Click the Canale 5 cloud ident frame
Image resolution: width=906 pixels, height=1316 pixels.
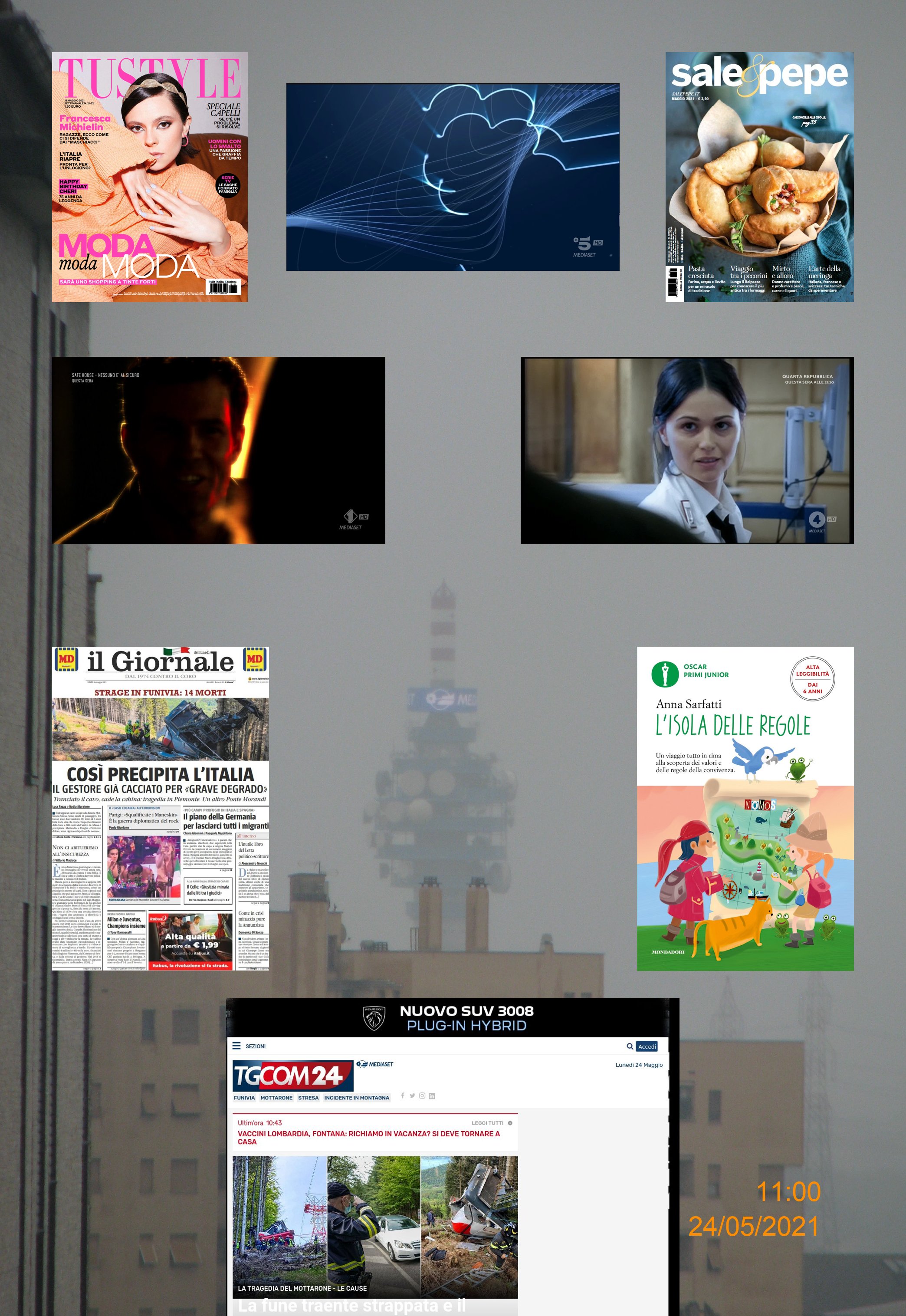(x=453, y=177)
